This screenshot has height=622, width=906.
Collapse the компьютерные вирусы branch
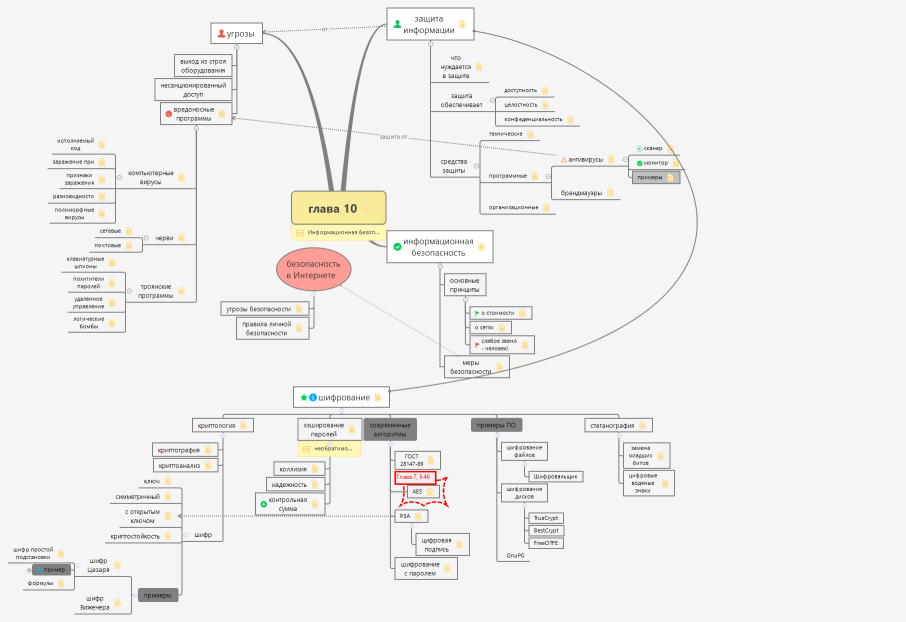coord(119,176)
